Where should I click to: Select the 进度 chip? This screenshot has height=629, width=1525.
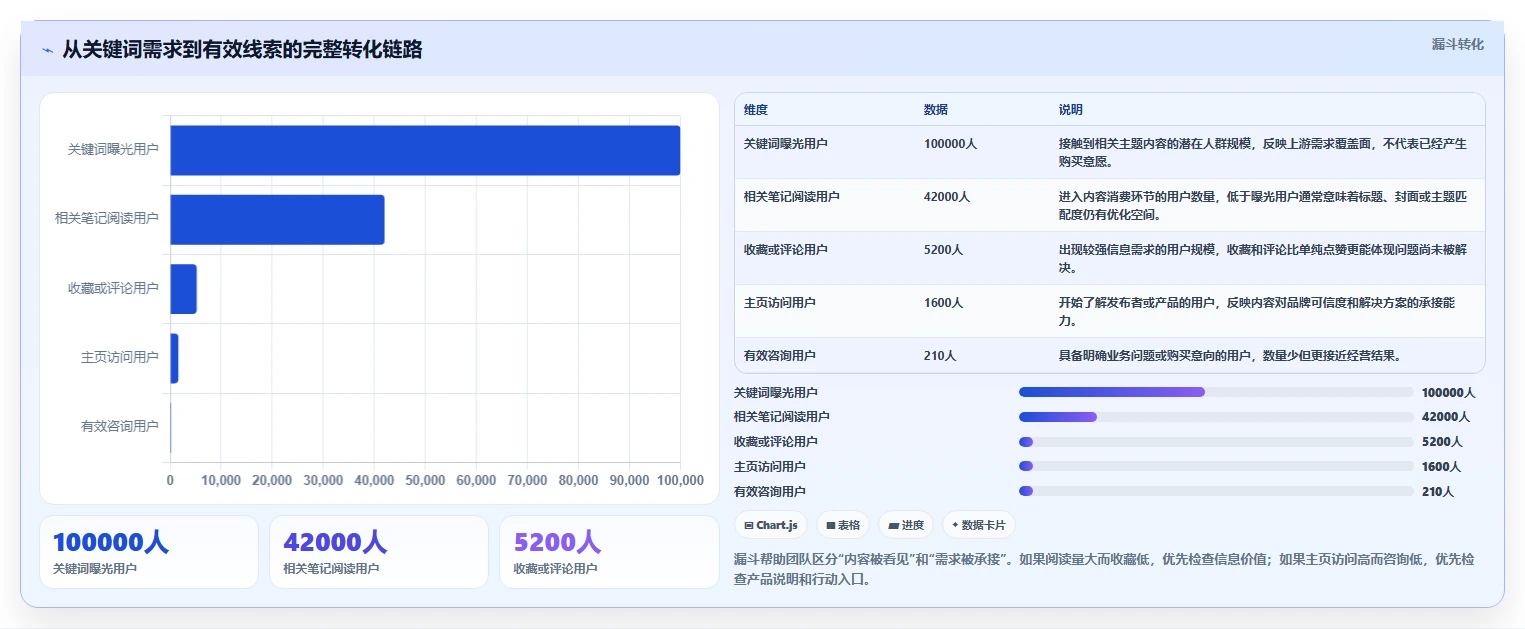point(906,525)
